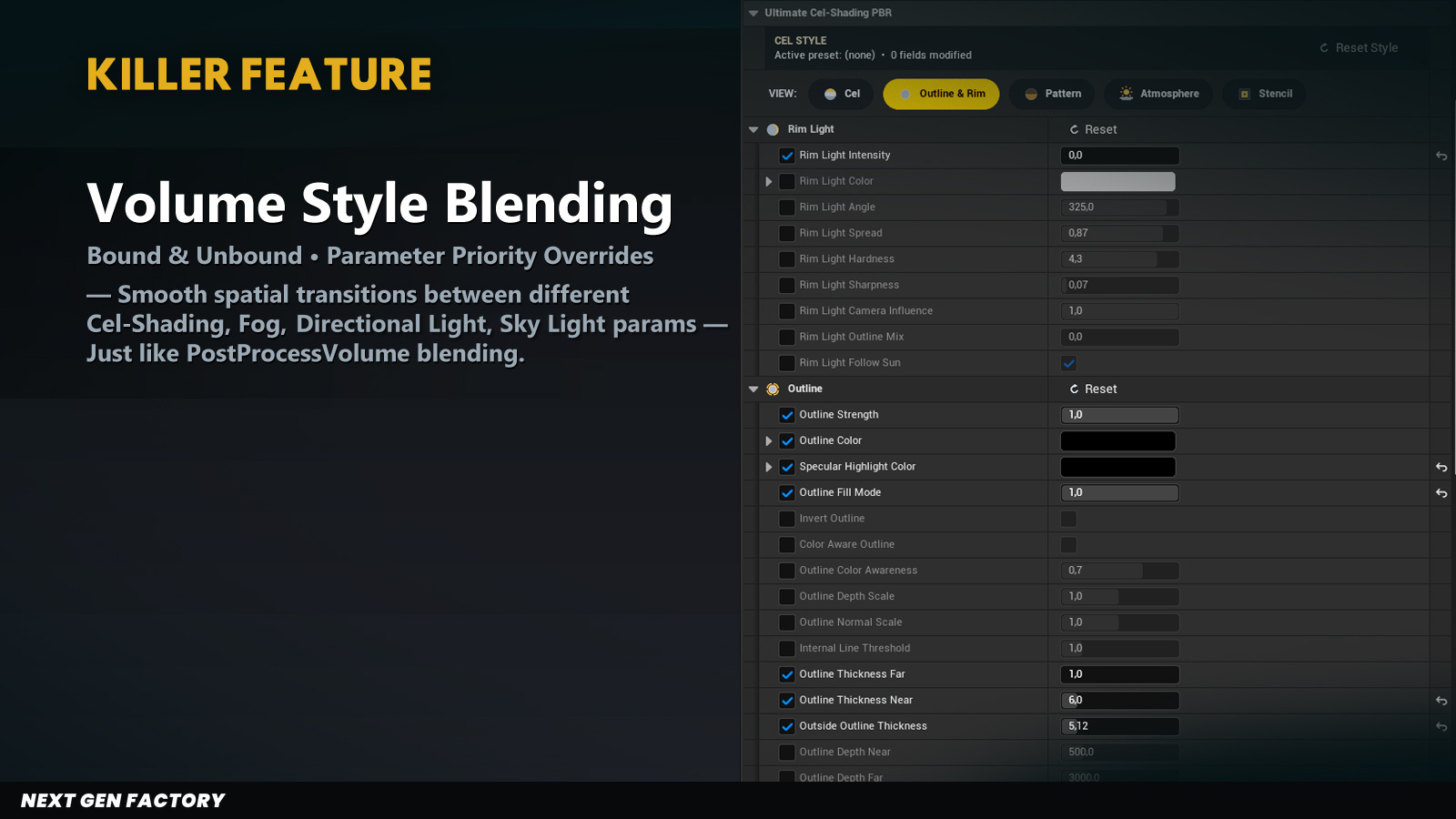The width and height of the screenshot is (1456, 819).
Task: Uncheck Outline Thickness Far override
Action: coord(787,674)
